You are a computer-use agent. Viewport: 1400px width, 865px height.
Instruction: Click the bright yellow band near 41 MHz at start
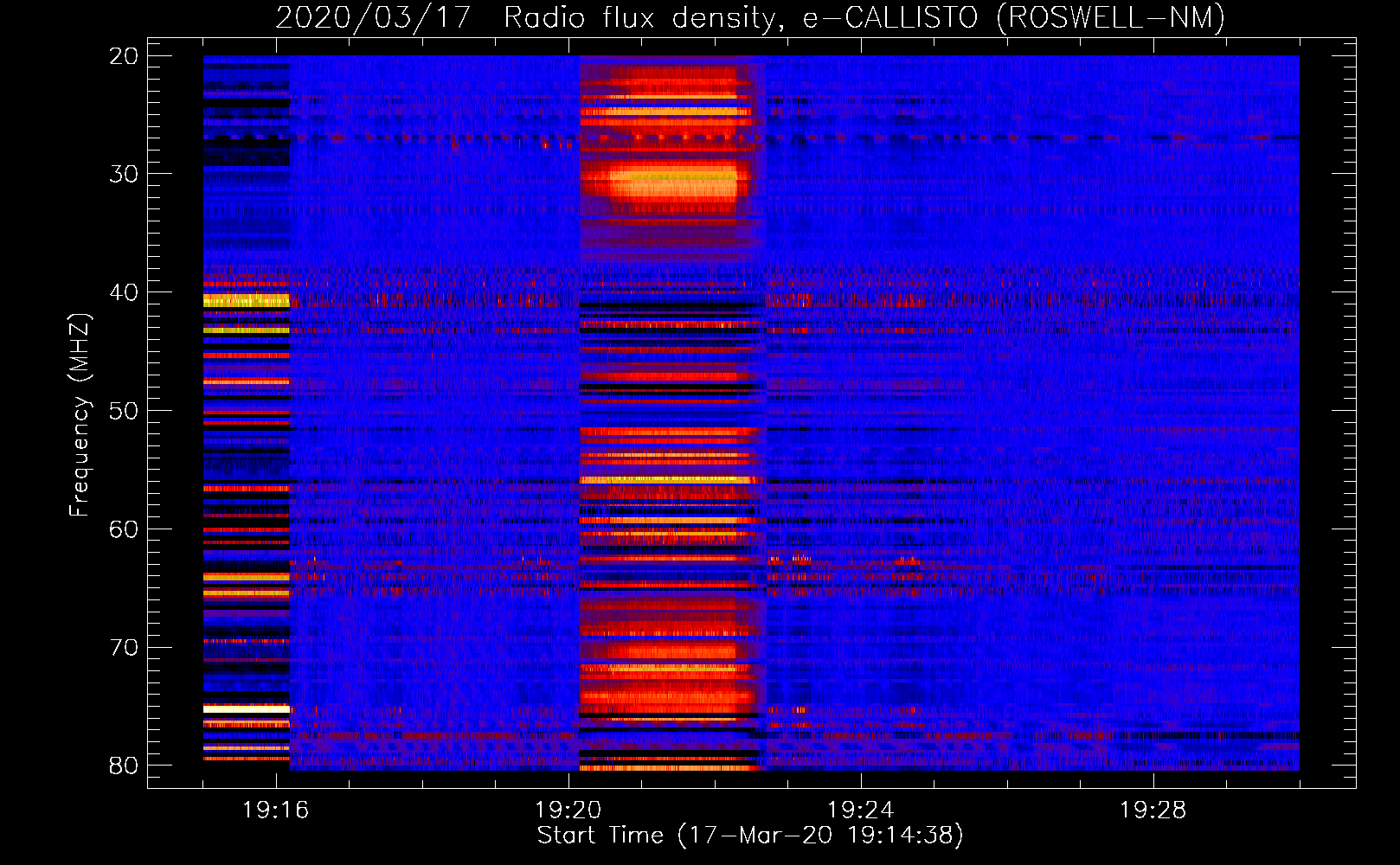click(x=247, y=300)
